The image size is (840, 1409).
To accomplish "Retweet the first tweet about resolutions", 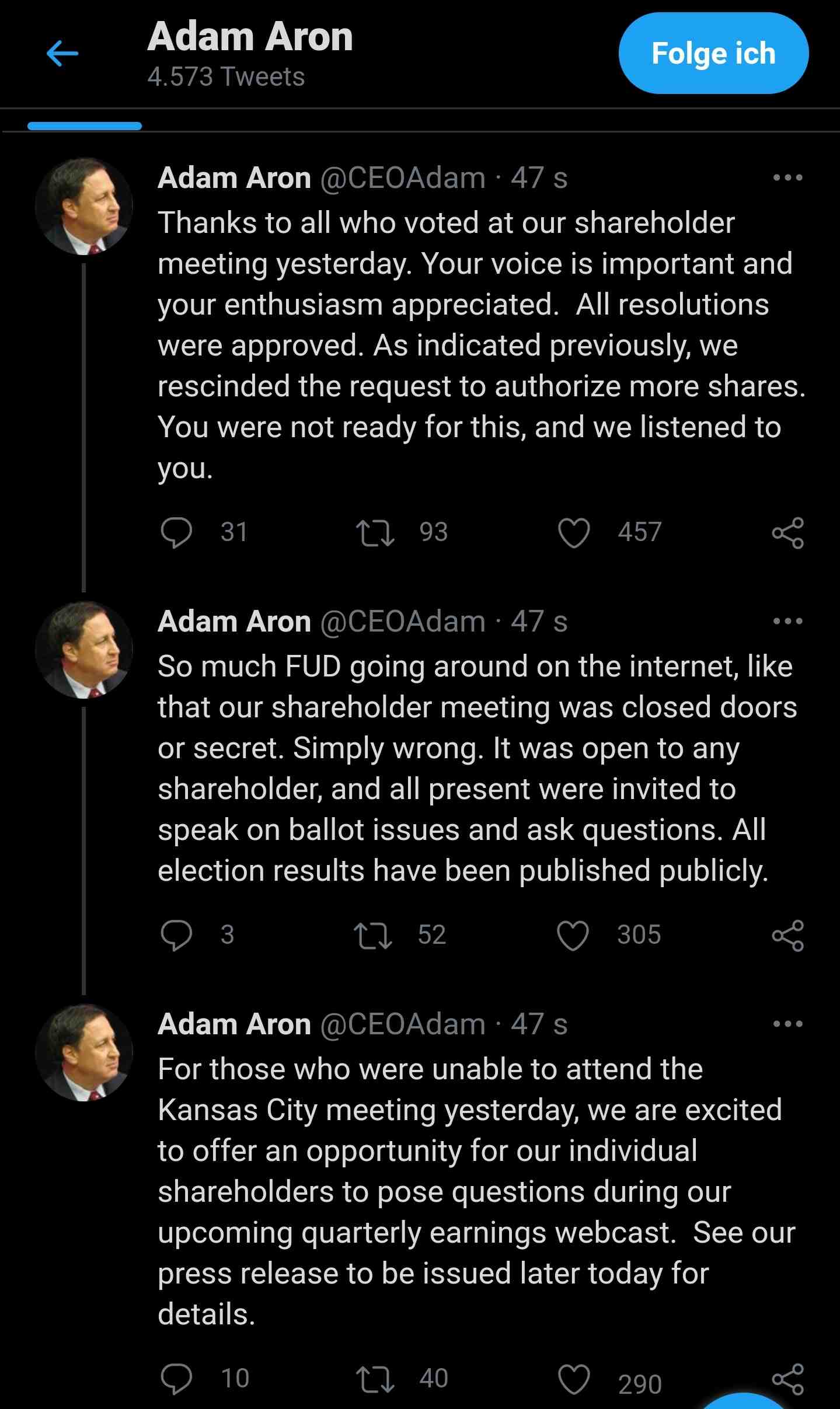I will pos(376,530).
